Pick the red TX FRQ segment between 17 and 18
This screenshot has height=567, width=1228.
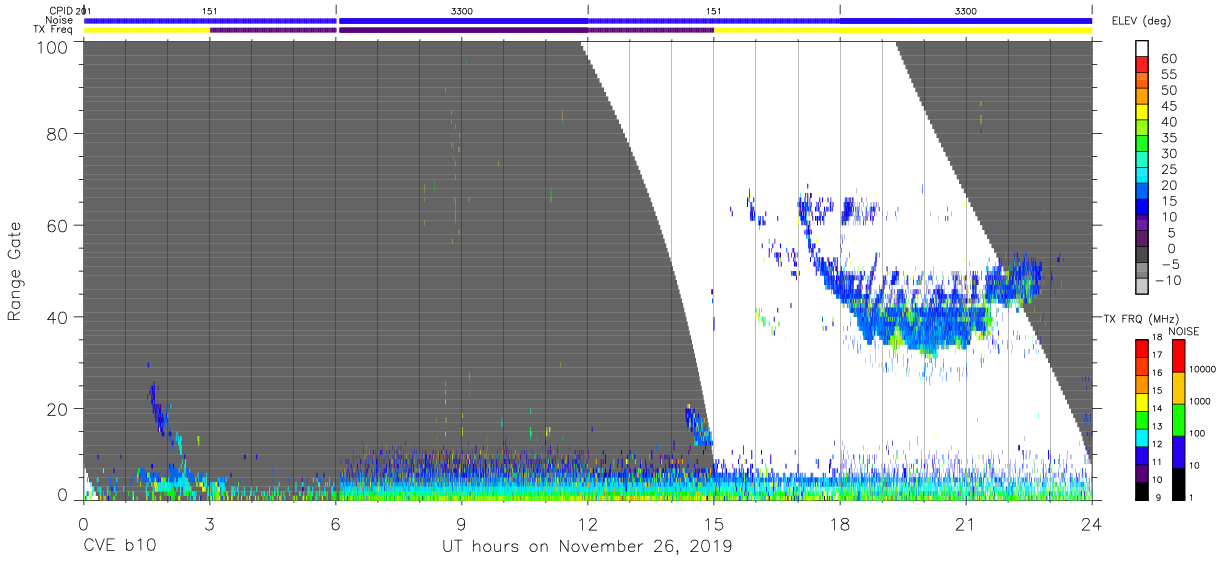click(x=1140, y=348)
